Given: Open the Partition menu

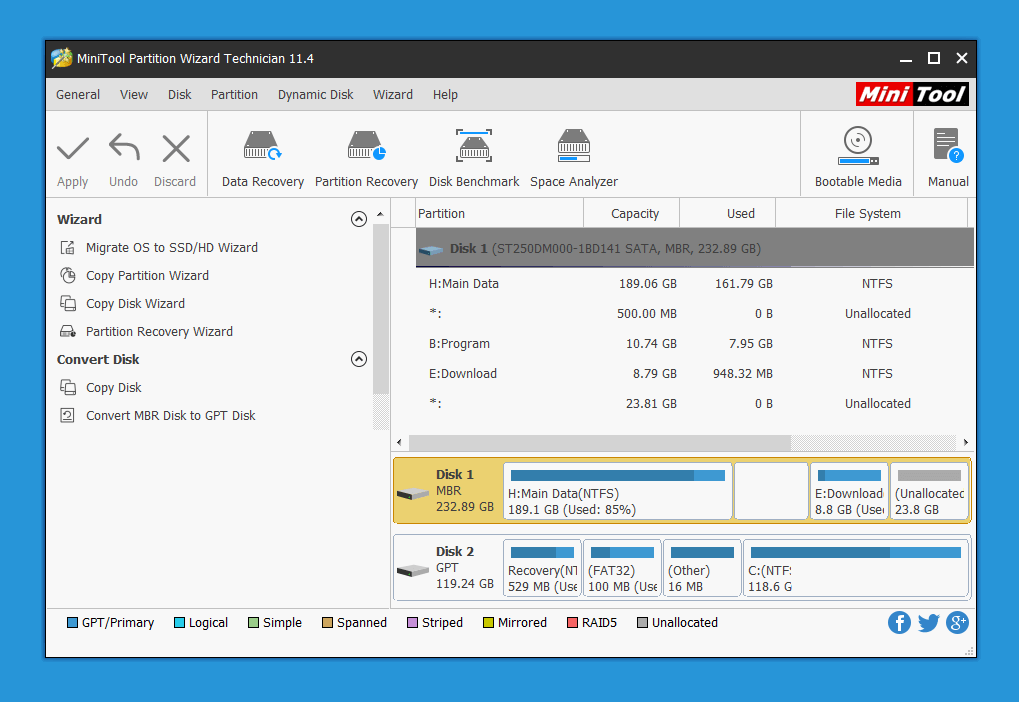Looking at the screenshot, I should tap(234, 95).
